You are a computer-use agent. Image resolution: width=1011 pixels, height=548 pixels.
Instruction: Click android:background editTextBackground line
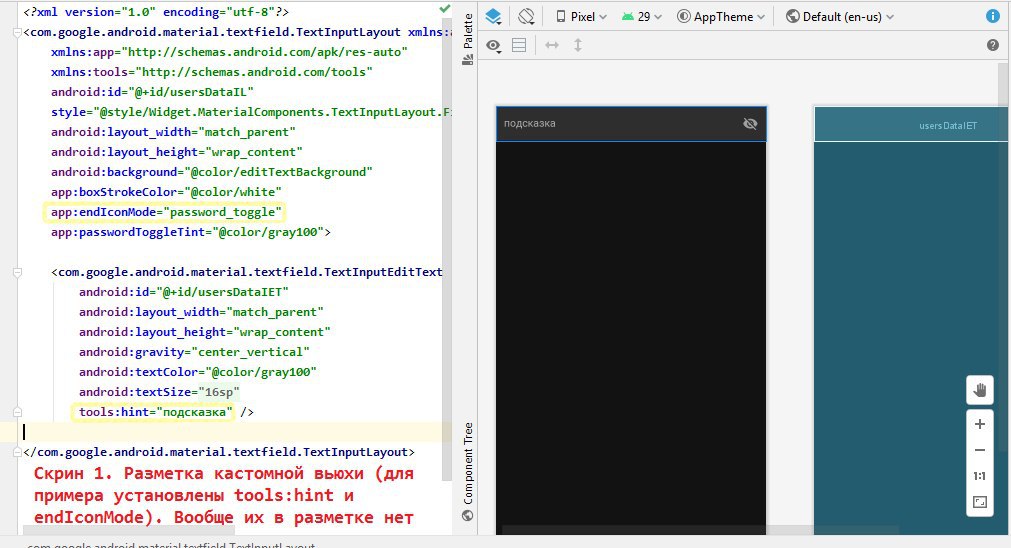[212, 172]
